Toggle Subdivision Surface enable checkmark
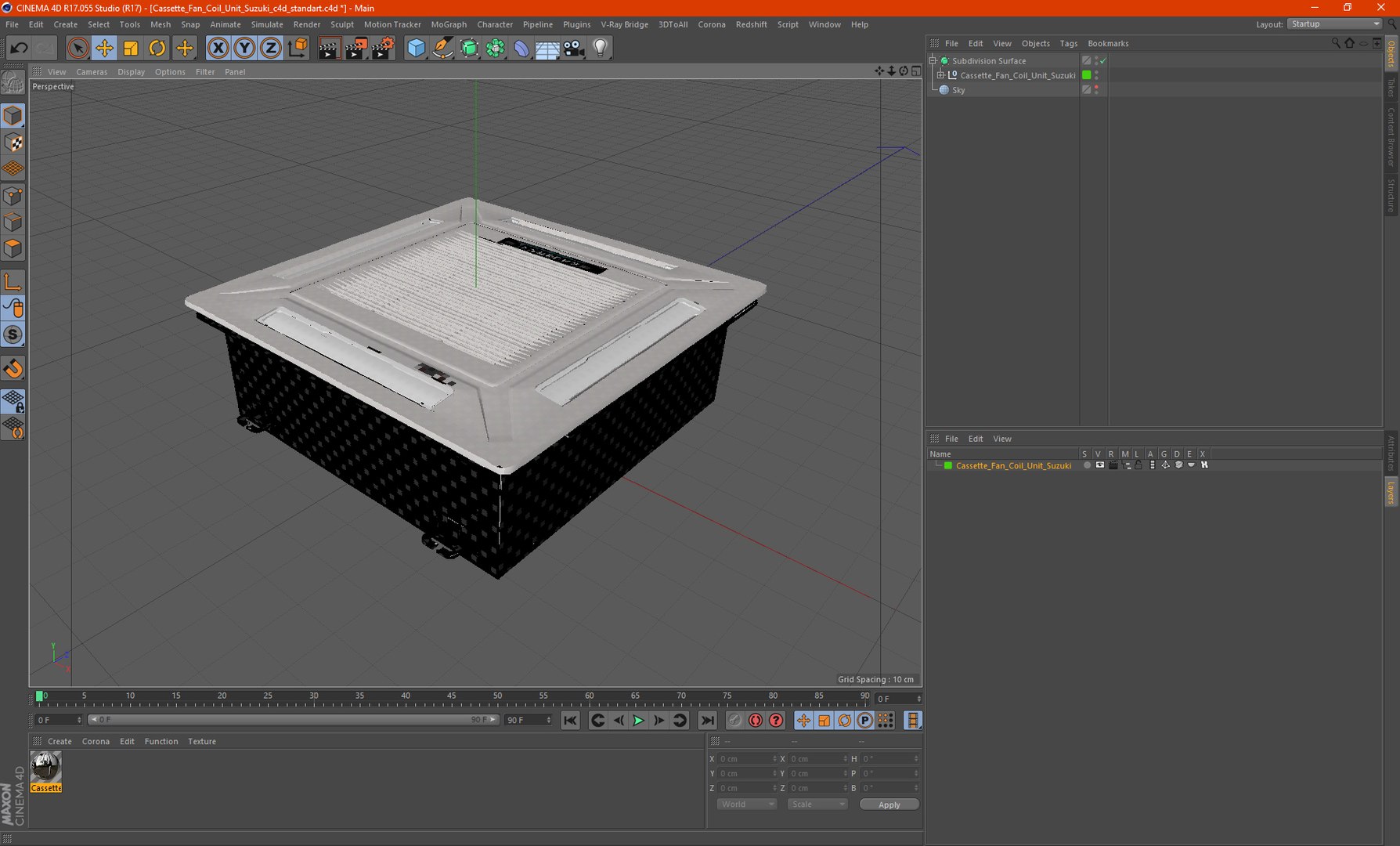 tap(1103, 60)
